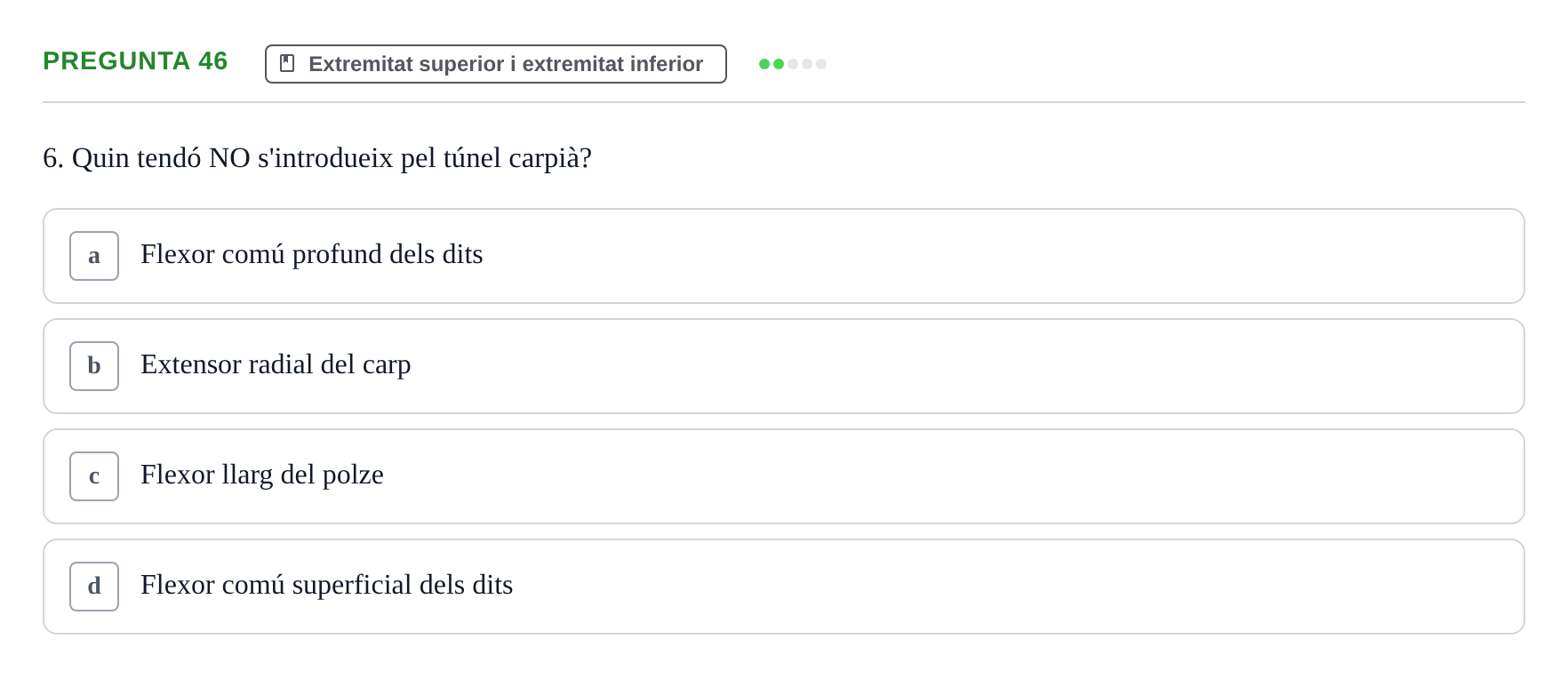
Task: Select answer letter box b
Action: point(94,366)
